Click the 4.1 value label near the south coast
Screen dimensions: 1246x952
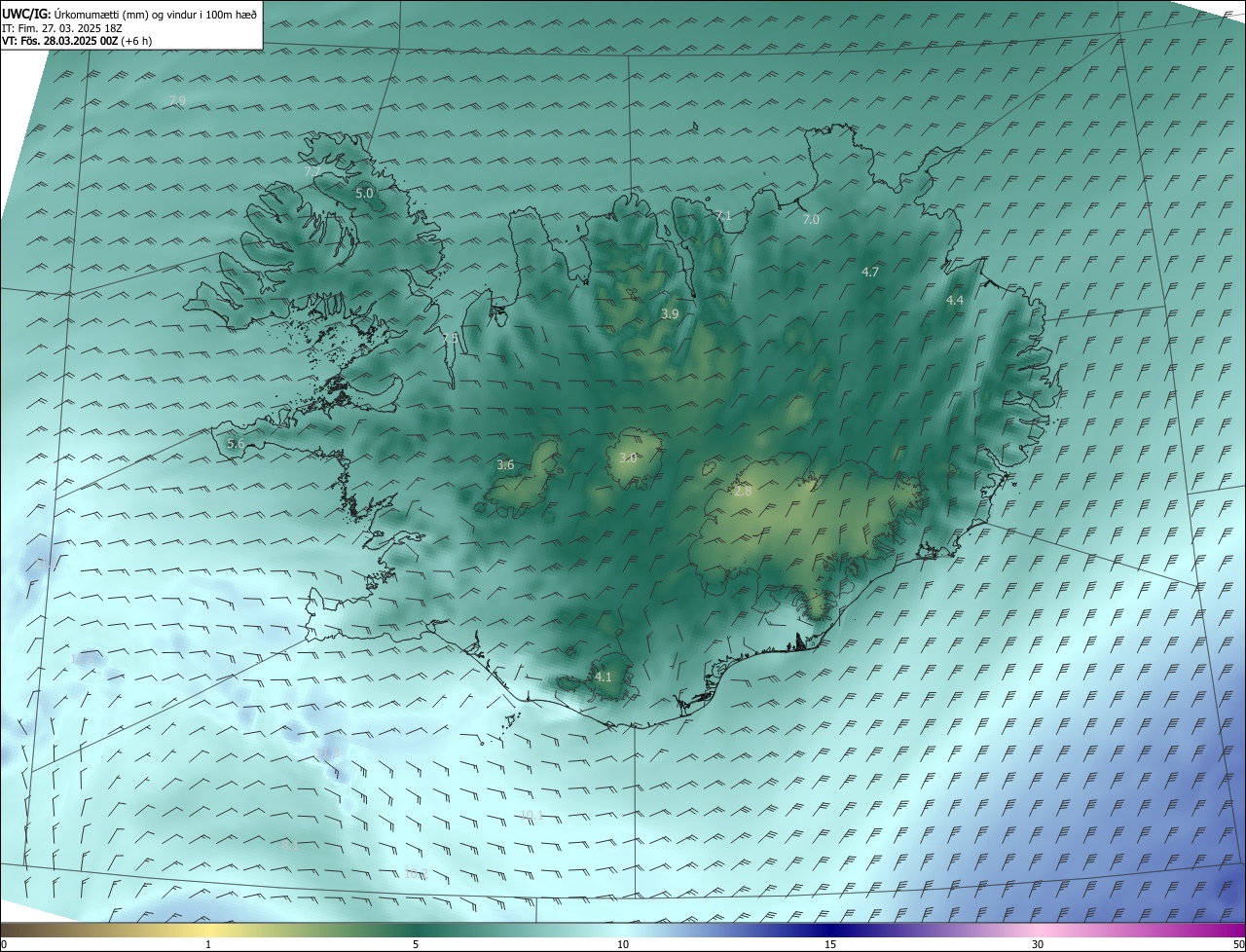(x=603, y=677)
